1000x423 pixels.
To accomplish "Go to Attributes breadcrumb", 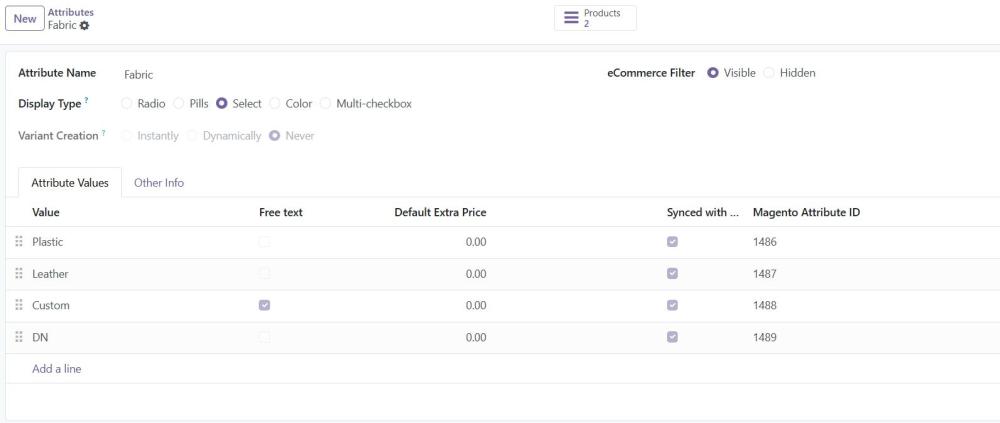I will coord(71,12).
